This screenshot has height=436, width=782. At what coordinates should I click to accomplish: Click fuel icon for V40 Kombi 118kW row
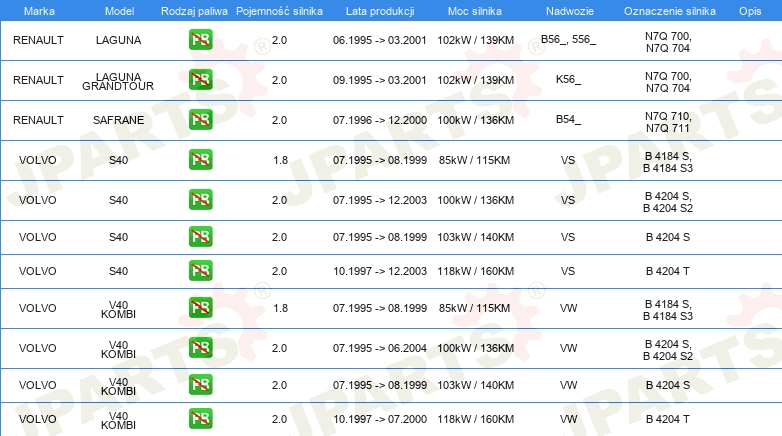tap(200, 419)
